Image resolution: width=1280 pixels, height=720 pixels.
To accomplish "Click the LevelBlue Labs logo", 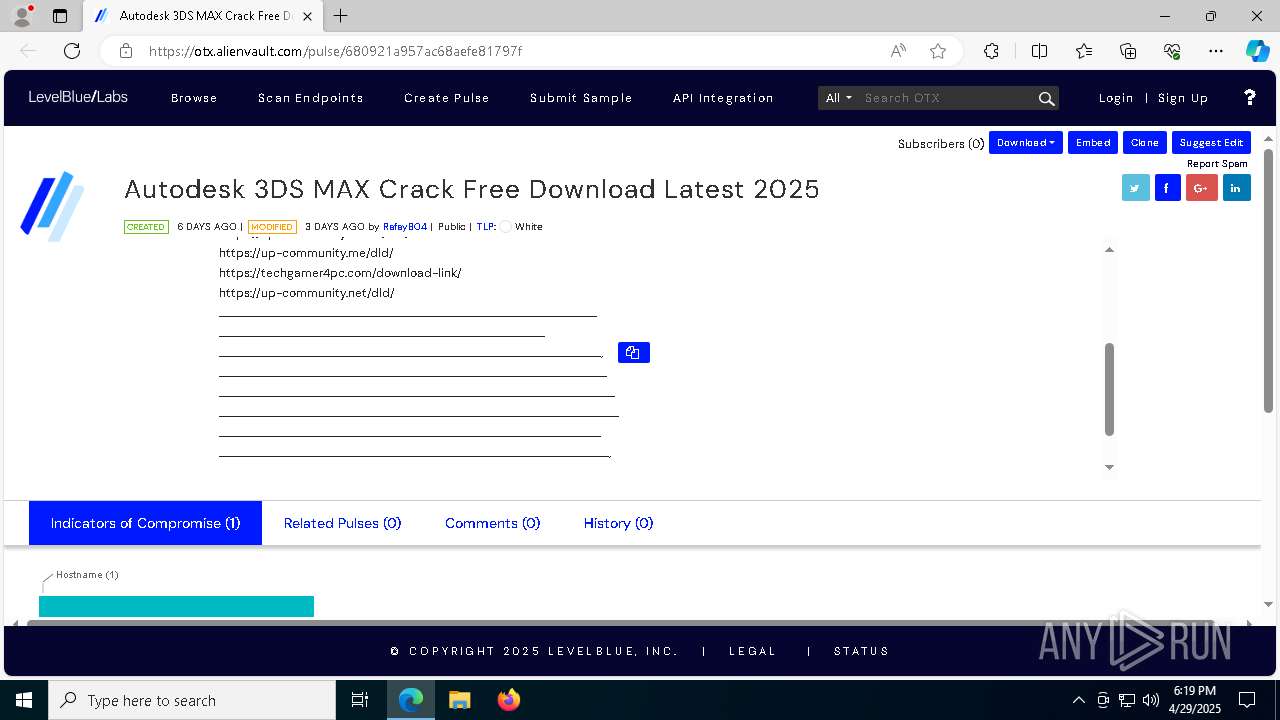I will 78,97.
